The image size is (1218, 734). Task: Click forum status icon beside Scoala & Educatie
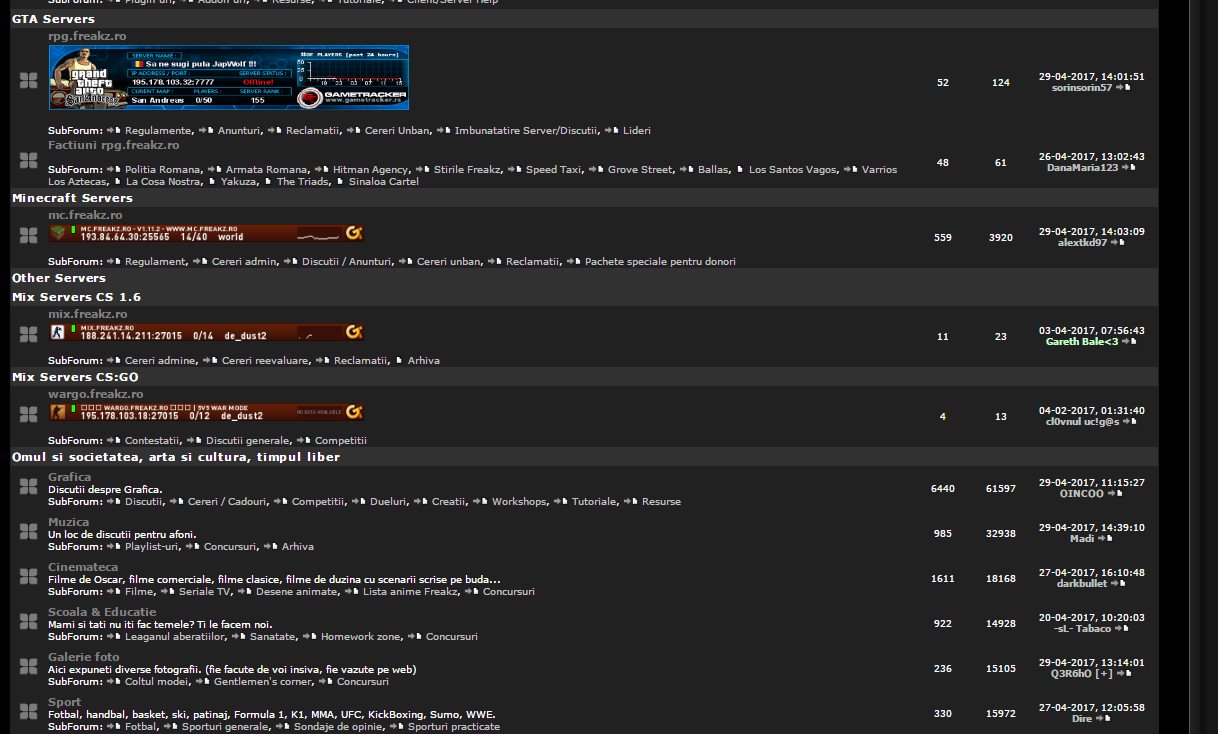tap(28, 622)
